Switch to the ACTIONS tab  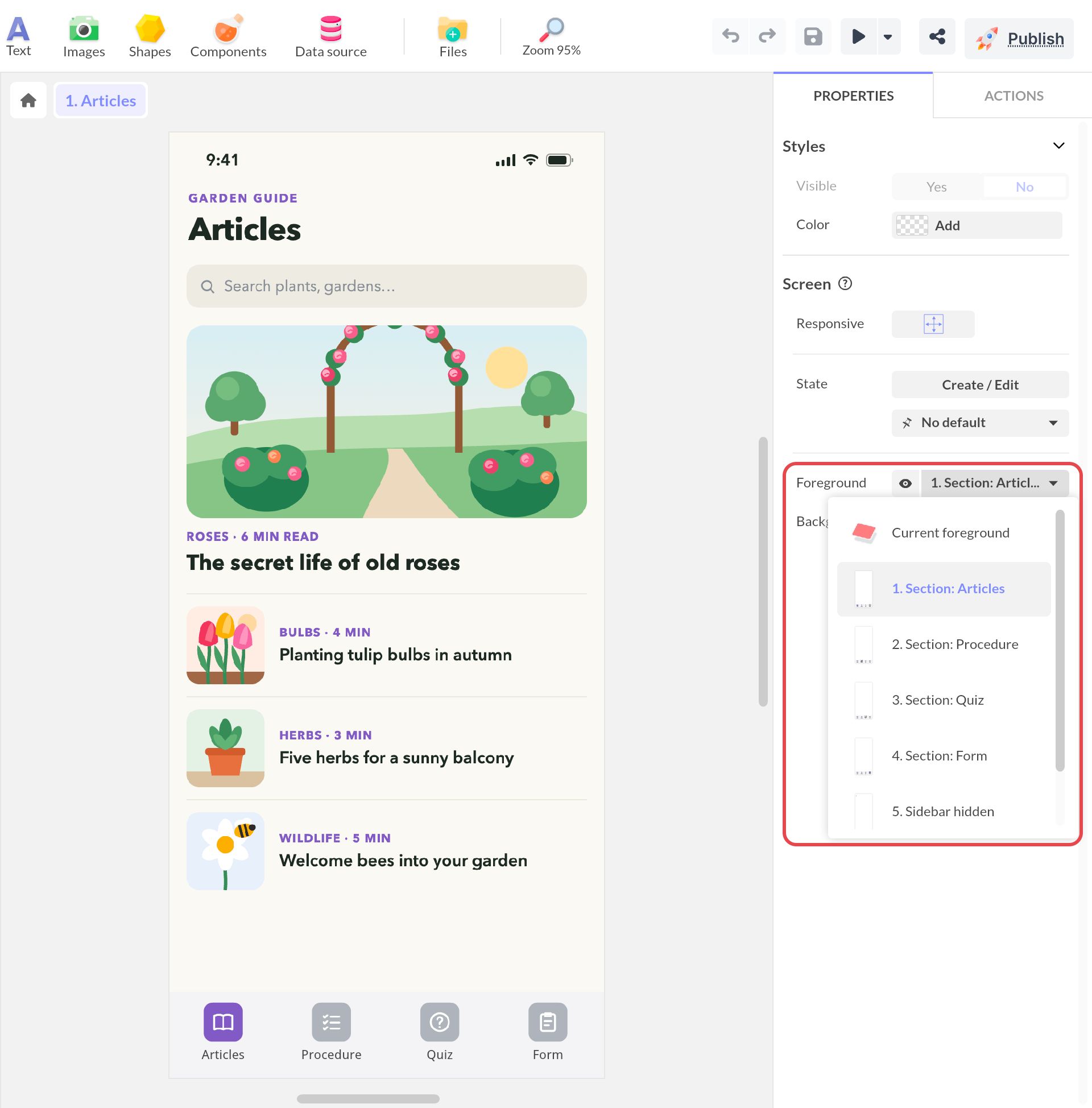click(1014, 96)
